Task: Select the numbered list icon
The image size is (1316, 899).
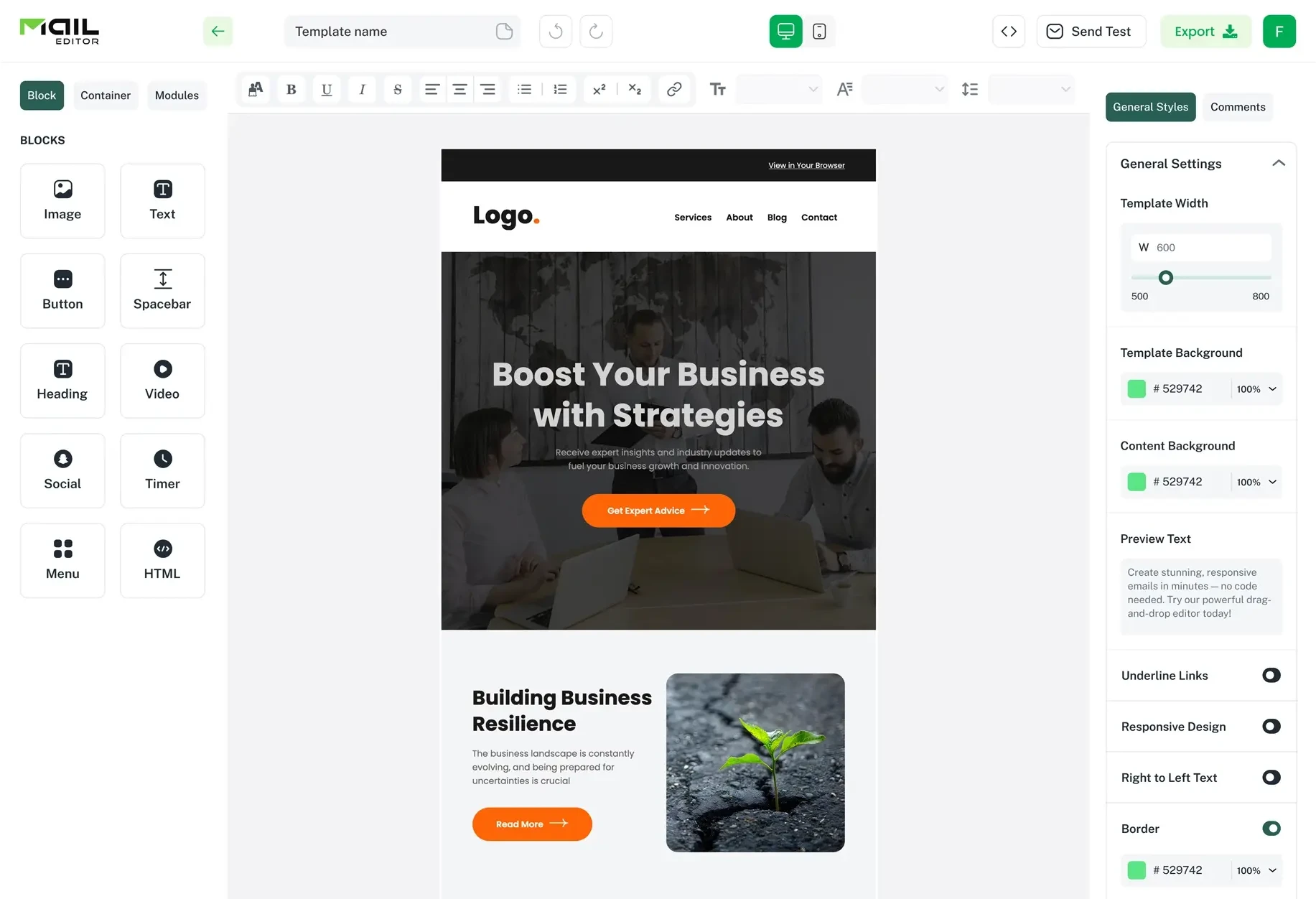Action: 560,90
